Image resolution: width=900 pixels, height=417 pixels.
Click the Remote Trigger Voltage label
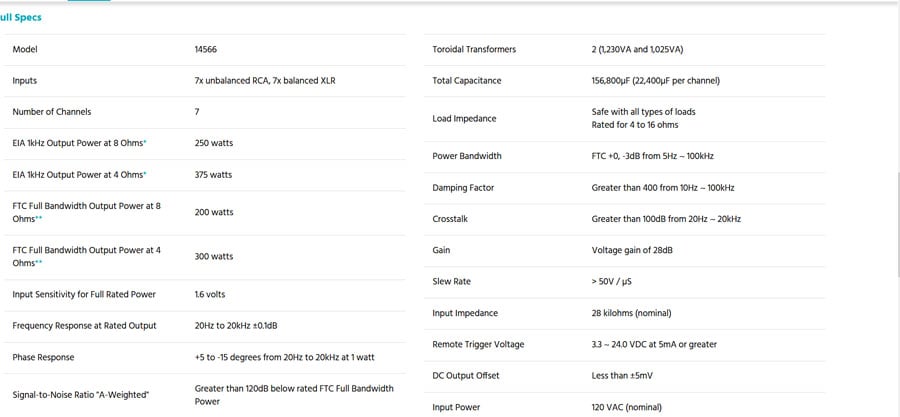[x=478, y=345]
